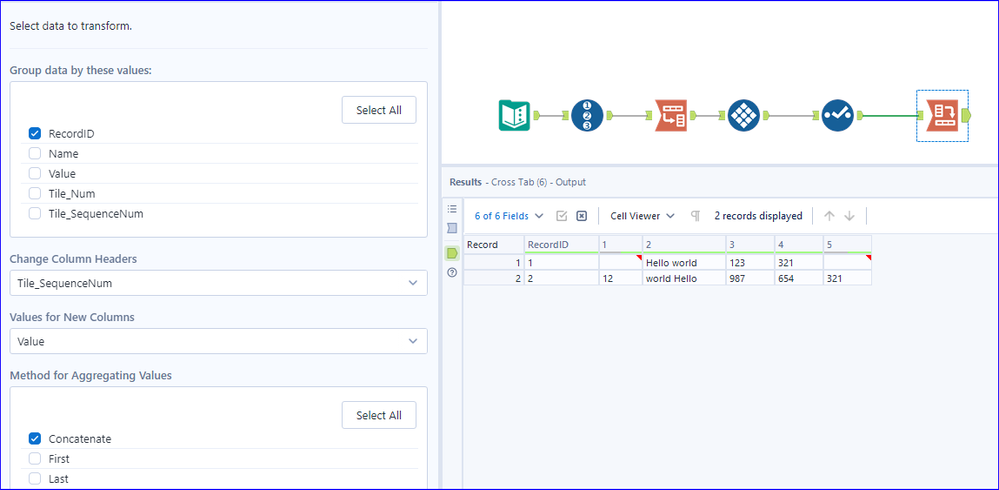This screenshot has height=490, width=999.
Task: Select the cell containing 654
Action: point(798,278)
